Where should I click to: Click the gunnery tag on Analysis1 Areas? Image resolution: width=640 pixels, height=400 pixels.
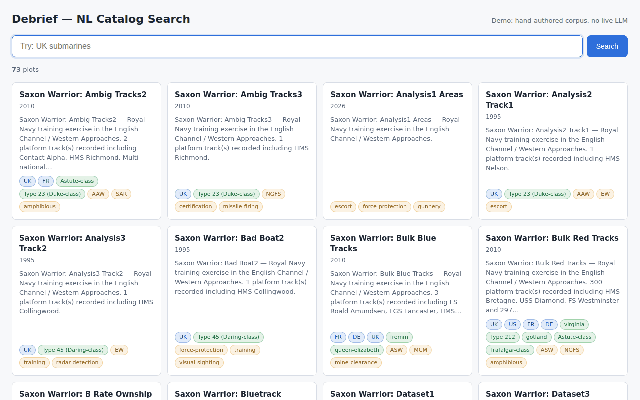point(428,206)
